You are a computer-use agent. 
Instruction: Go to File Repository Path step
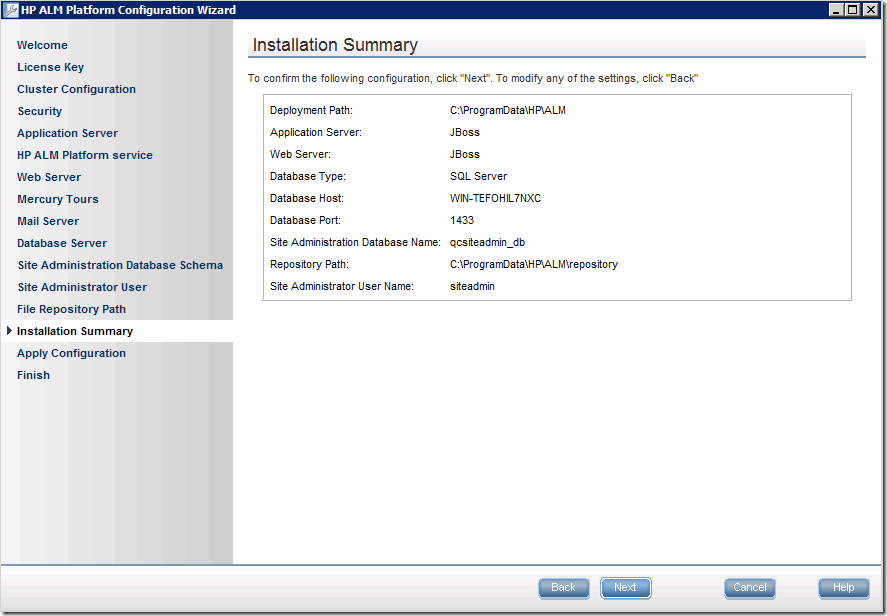[x=71, y=310]
